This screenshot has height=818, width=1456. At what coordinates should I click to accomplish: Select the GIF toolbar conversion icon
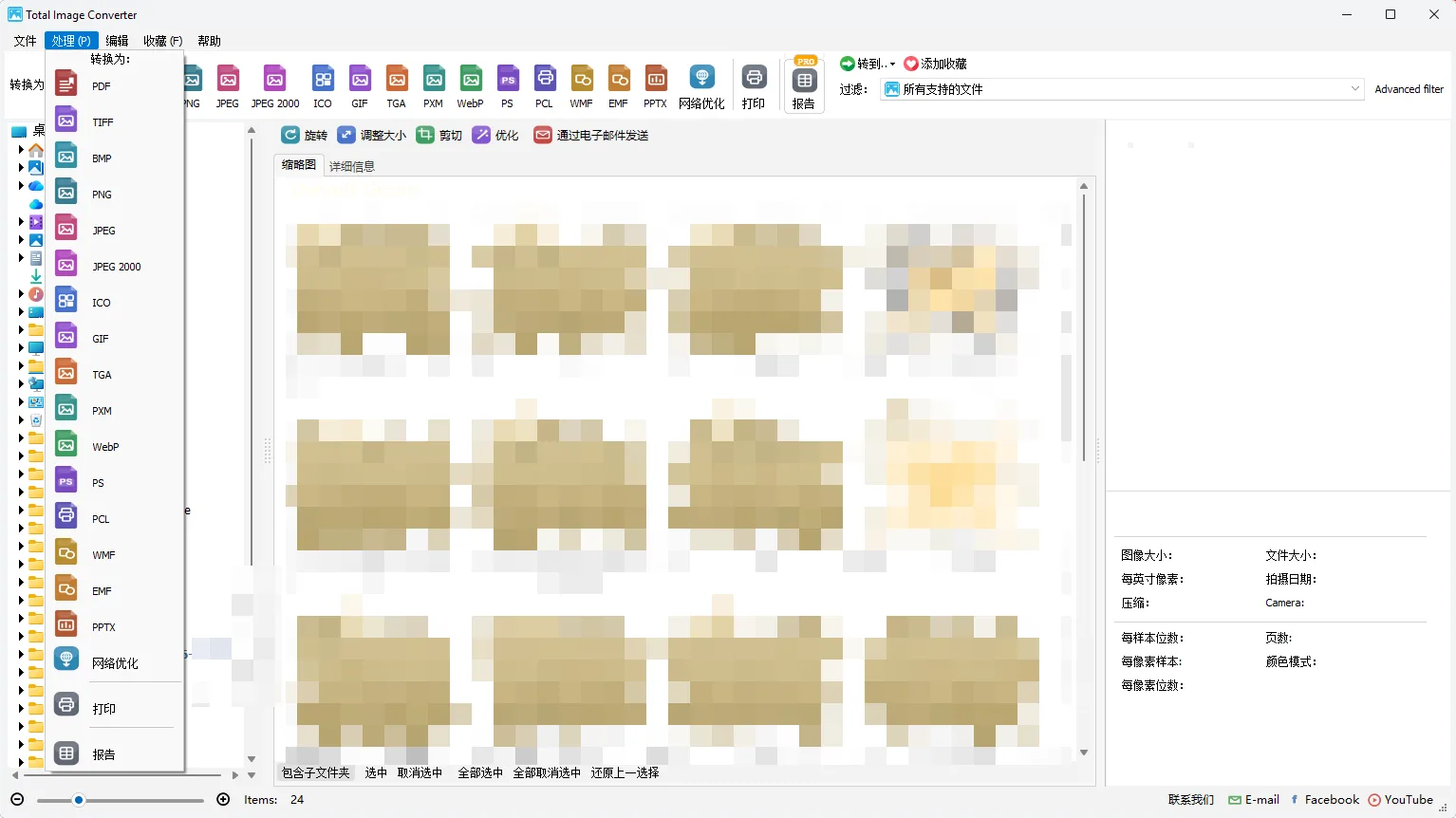(360, 86)
